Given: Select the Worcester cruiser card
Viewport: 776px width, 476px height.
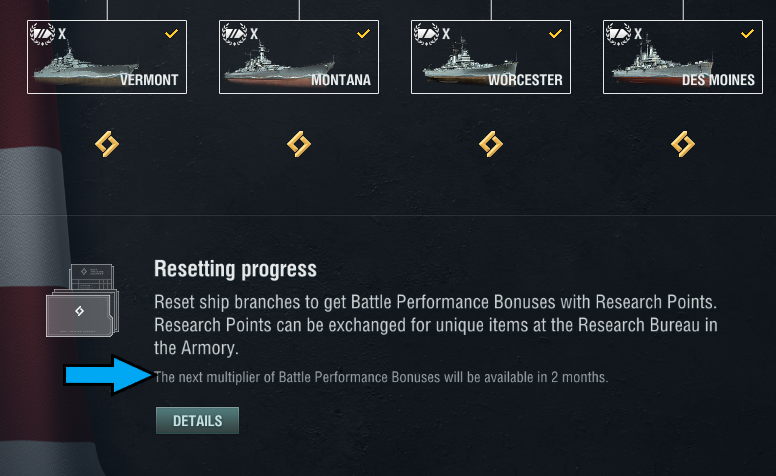Looking at the screenshot, I should (x=491, y=62).
